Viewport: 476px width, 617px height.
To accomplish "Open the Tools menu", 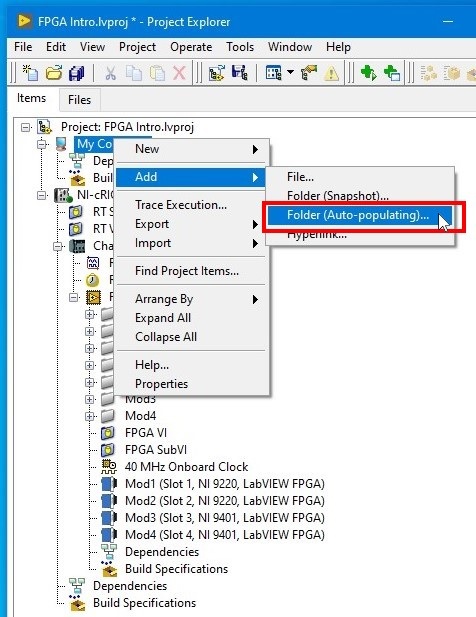I will (240, 47).
